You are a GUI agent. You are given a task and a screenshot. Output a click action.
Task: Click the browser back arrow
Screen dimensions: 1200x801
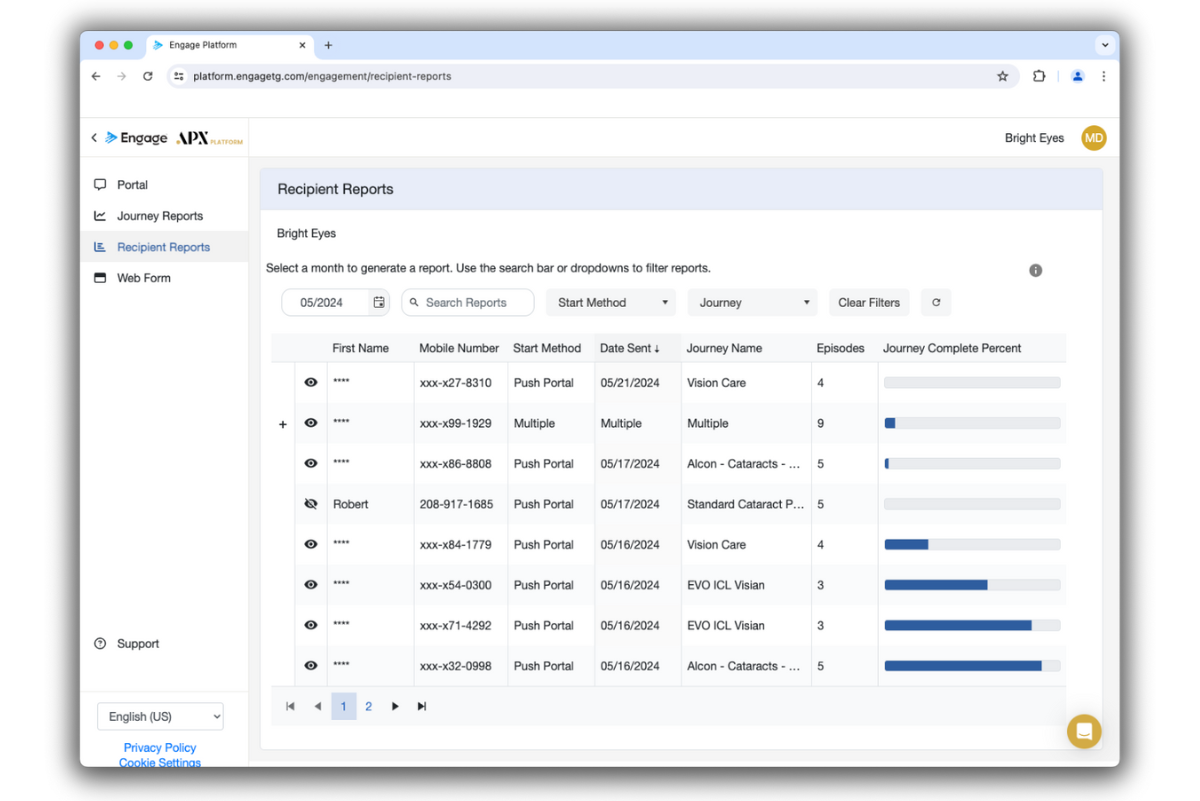(96, 76)
